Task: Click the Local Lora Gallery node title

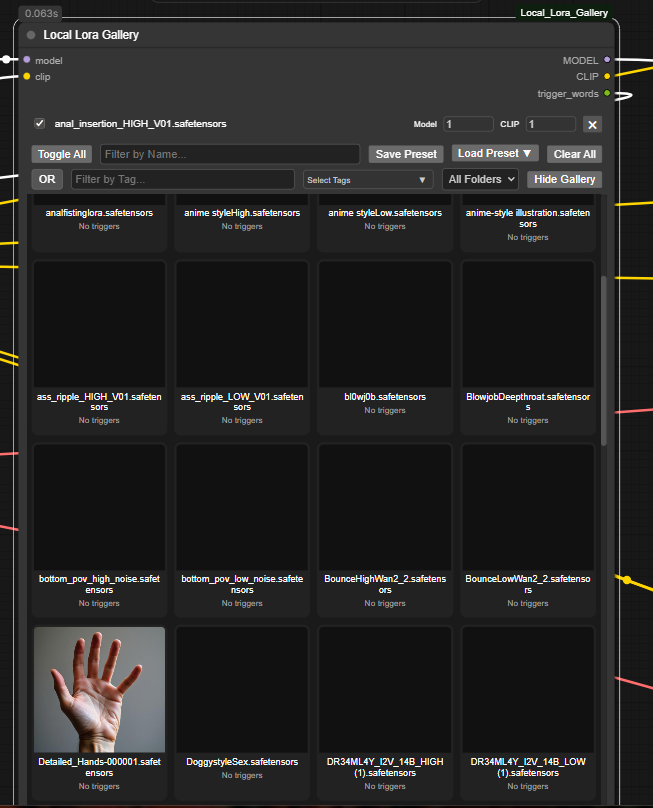Action: (91, 35)
